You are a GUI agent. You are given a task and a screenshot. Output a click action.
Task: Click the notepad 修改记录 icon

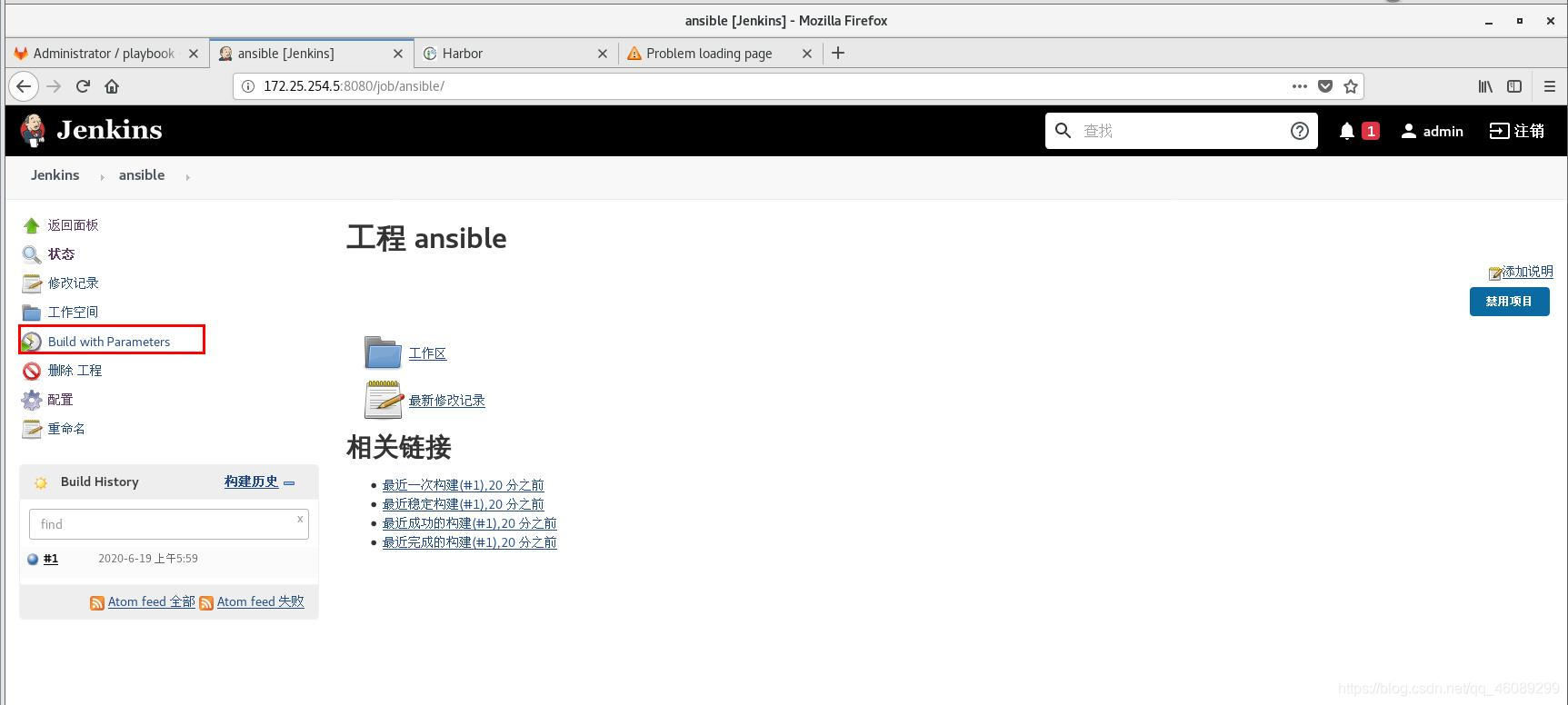[x=32, y=283]
